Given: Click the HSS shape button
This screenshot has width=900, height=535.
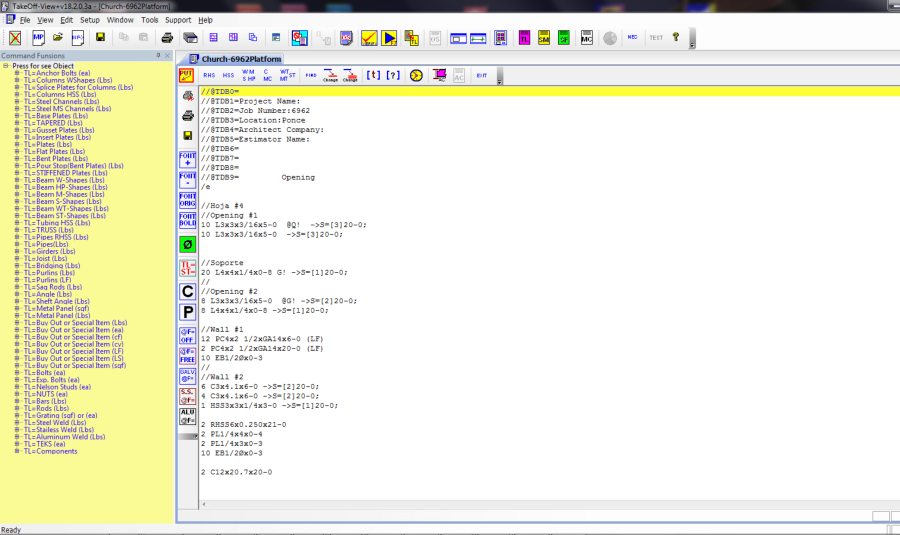Looking at the screenshot, I should click(x=228, y=75).
